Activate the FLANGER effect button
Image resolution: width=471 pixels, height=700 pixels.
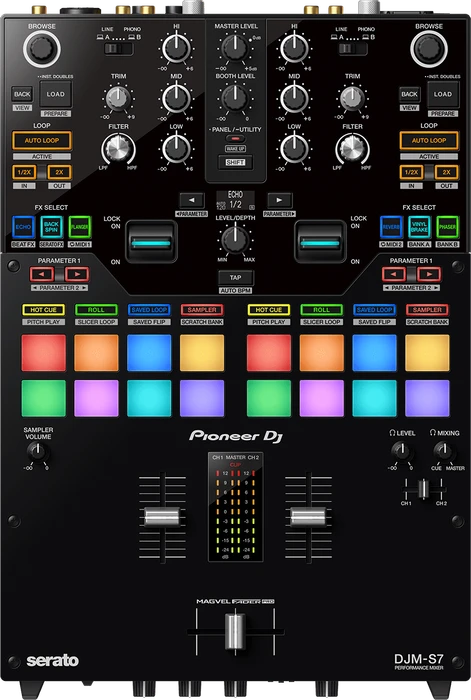point(80,227)
